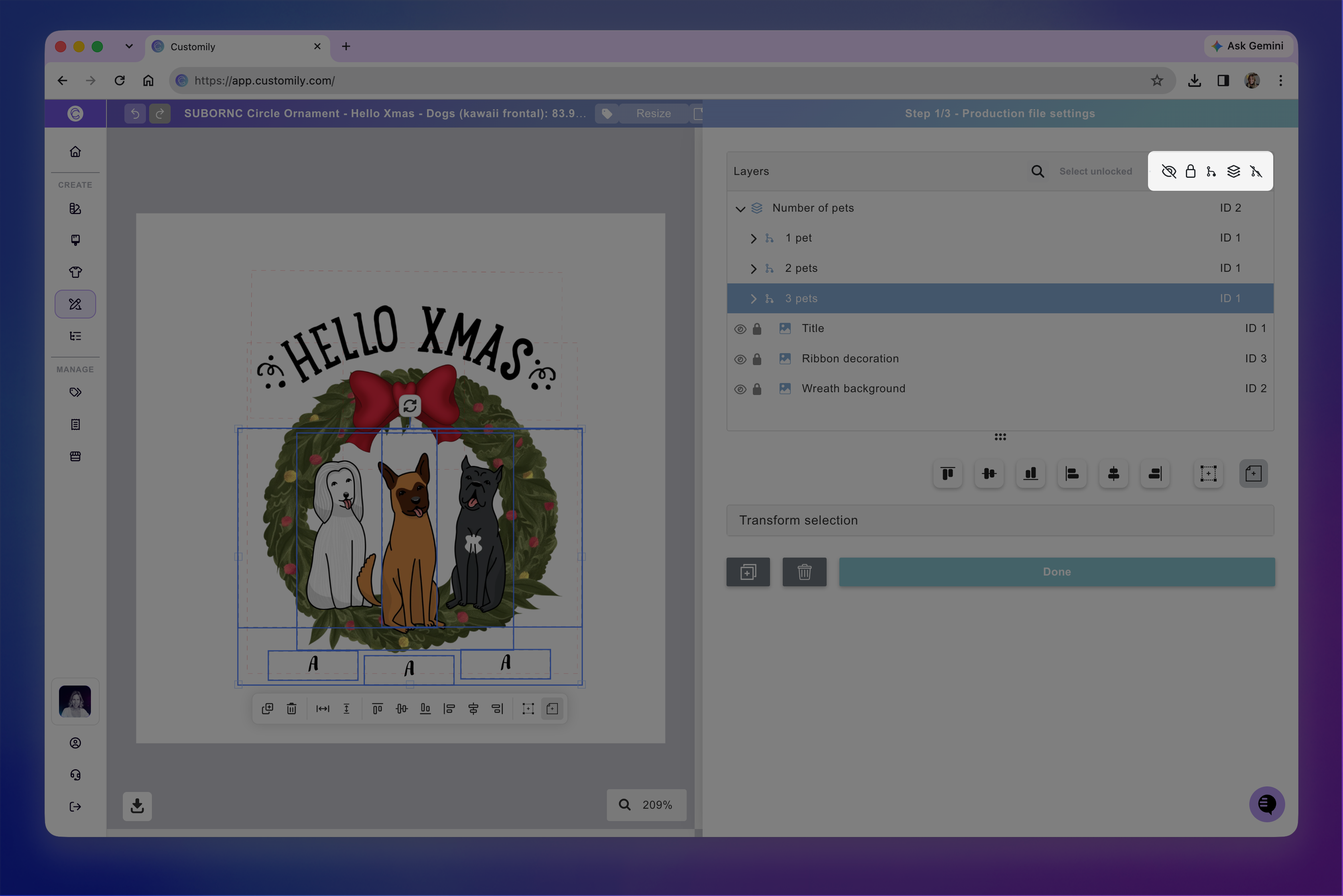This screenshot has height=896, width=1343.
Task: Click the open padlock icon in Layers header
Action: [x=1190, y=171]
